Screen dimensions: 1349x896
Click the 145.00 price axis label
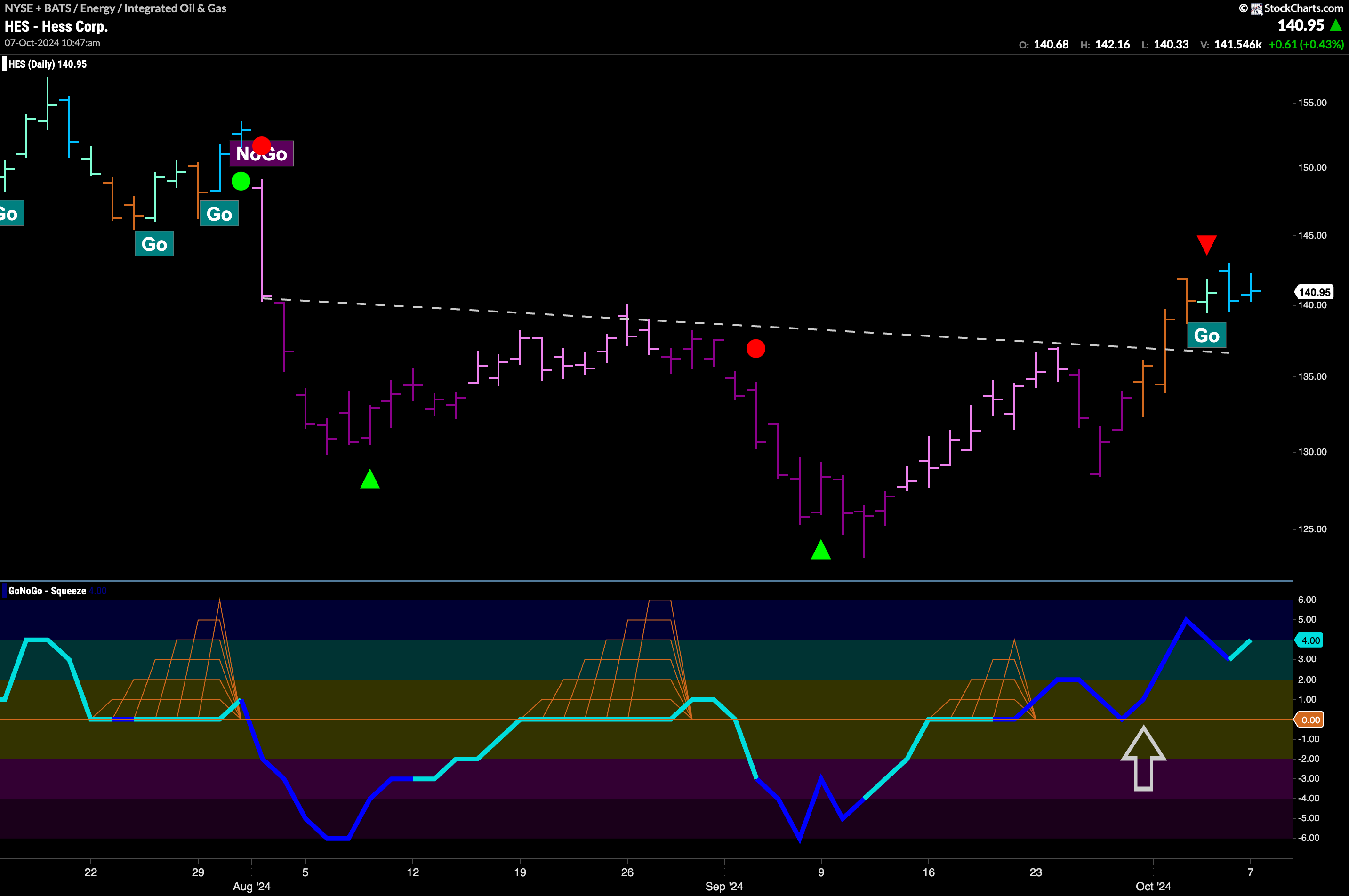pos(1312,235)
